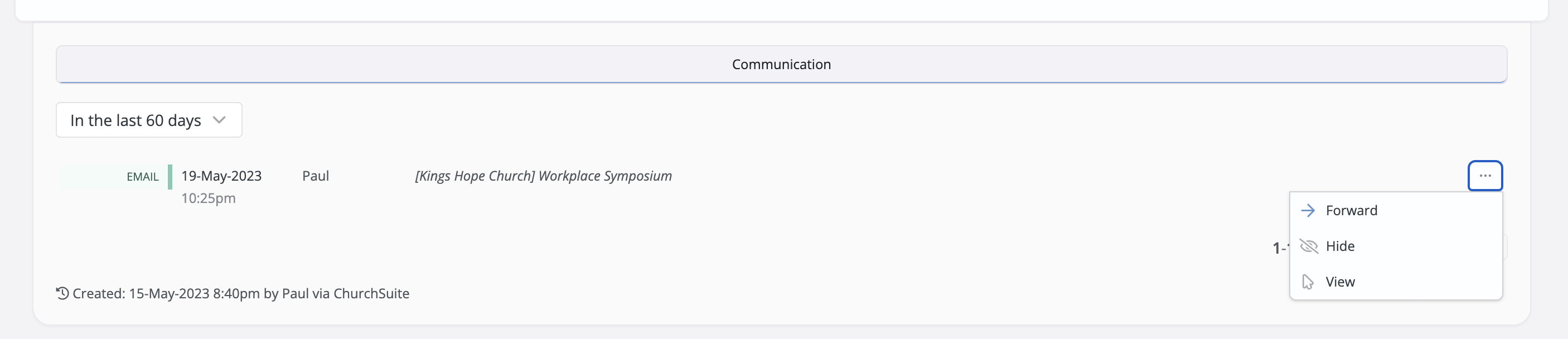Click the pagination control behind the menu
The image size is (1568, 339).
1504,247
